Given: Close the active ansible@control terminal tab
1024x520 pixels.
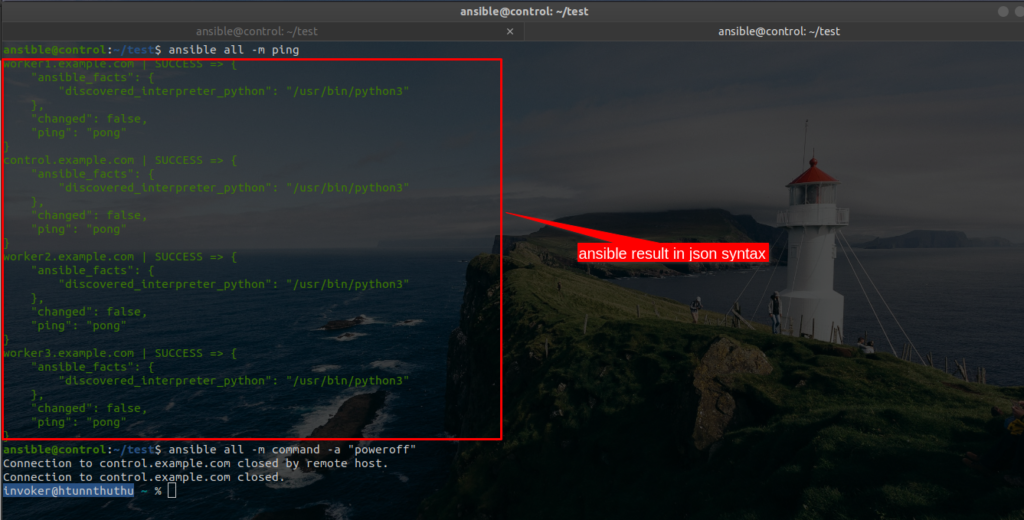Looking at the screenshot, I should pyautogui.click(x=510, y=31).
